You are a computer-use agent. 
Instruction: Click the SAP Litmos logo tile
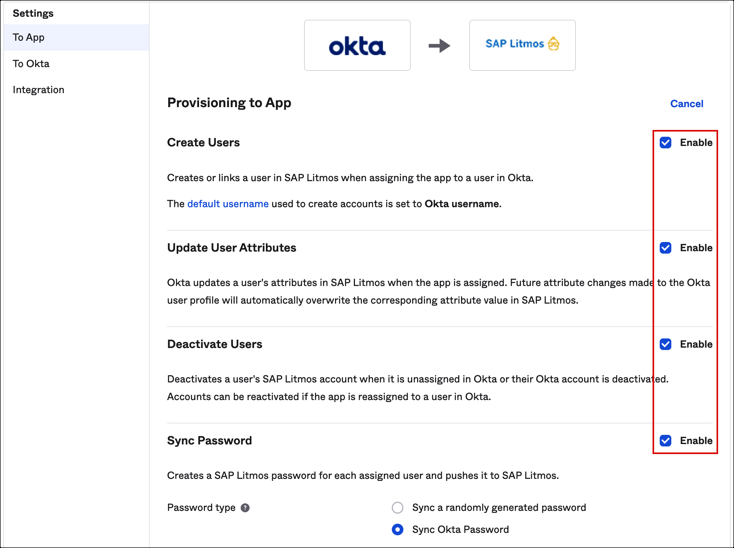click(522, 45)
